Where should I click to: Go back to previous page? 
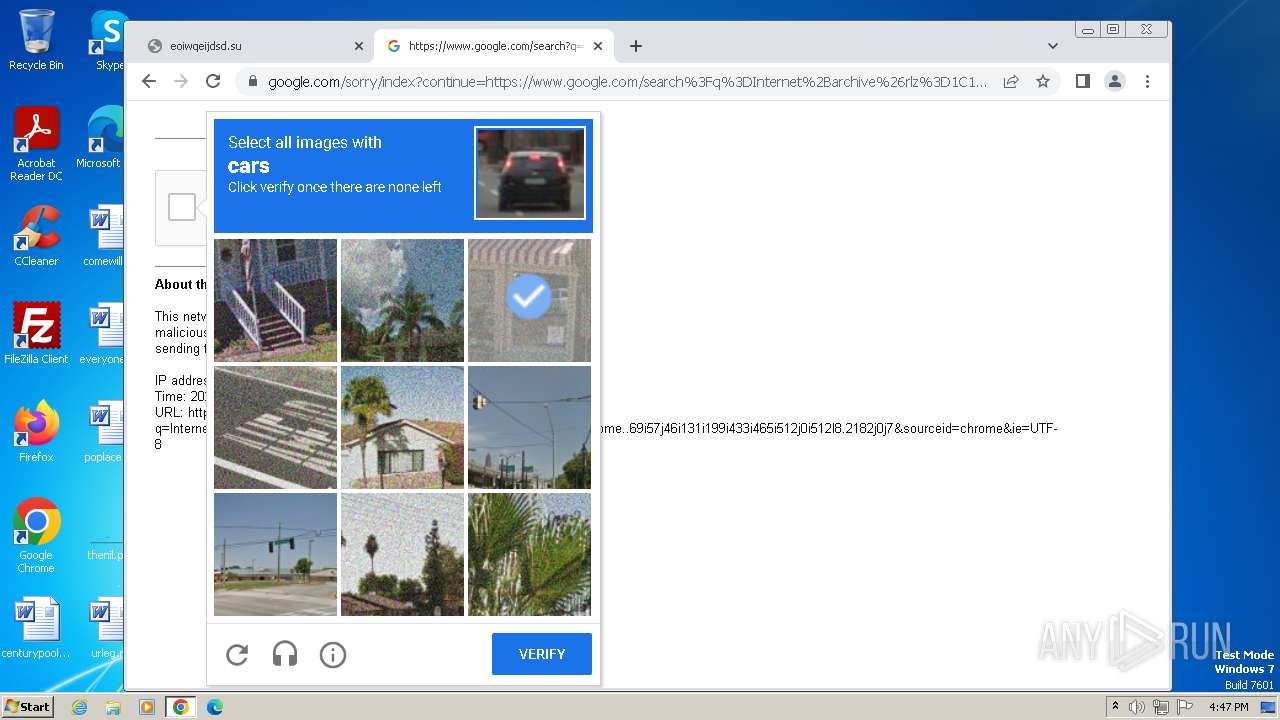(x=149, y=82)
